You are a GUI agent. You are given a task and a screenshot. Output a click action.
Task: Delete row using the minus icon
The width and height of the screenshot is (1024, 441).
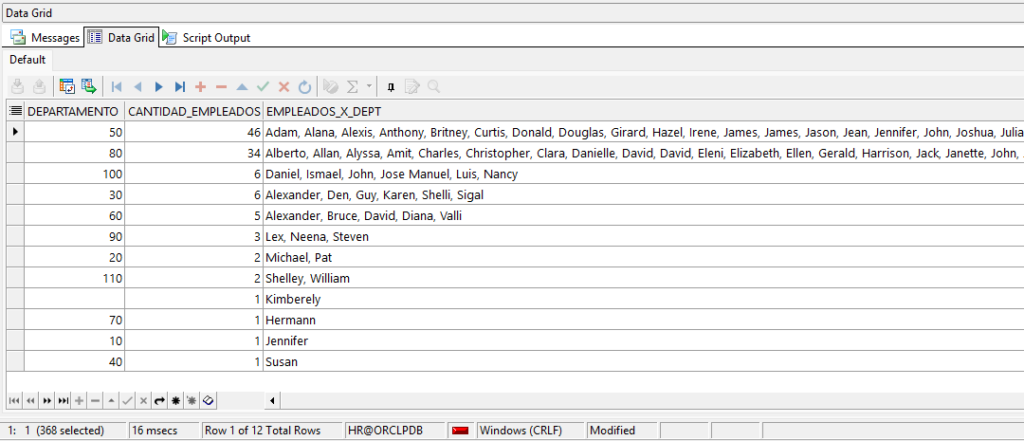(221, 87)
